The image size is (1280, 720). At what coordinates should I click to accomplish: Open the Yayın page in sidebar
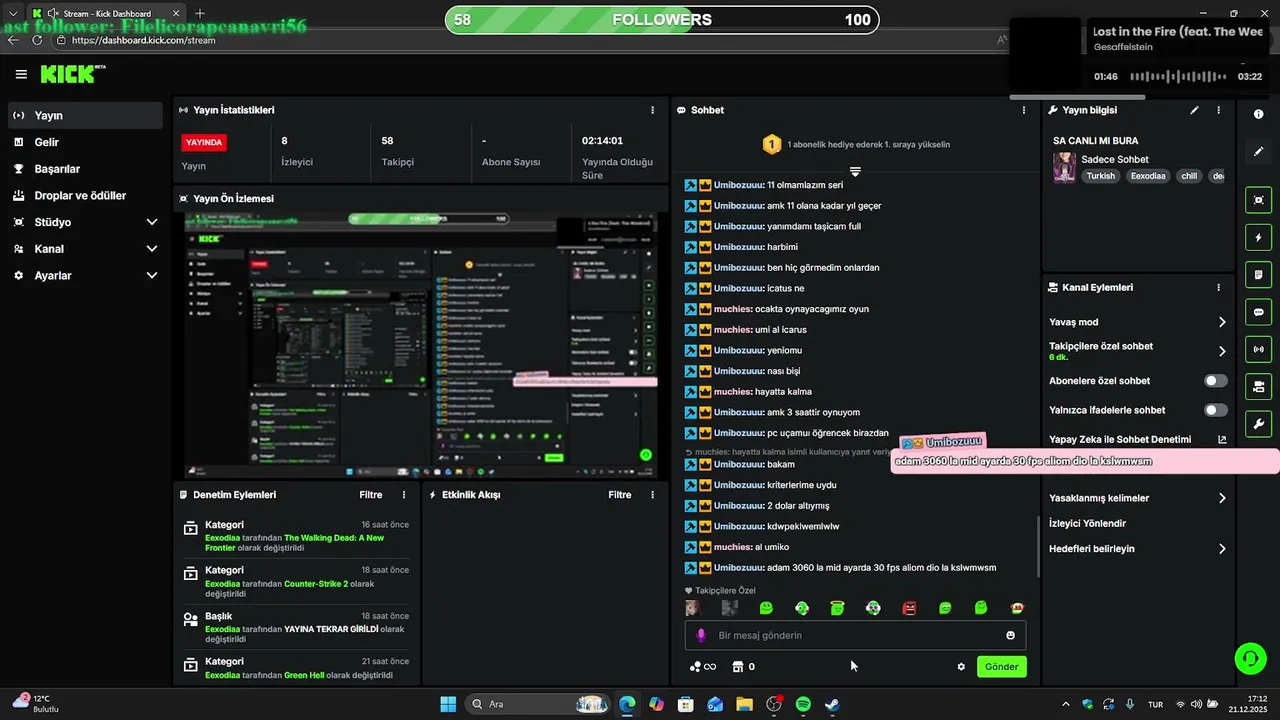coord(85,116)
